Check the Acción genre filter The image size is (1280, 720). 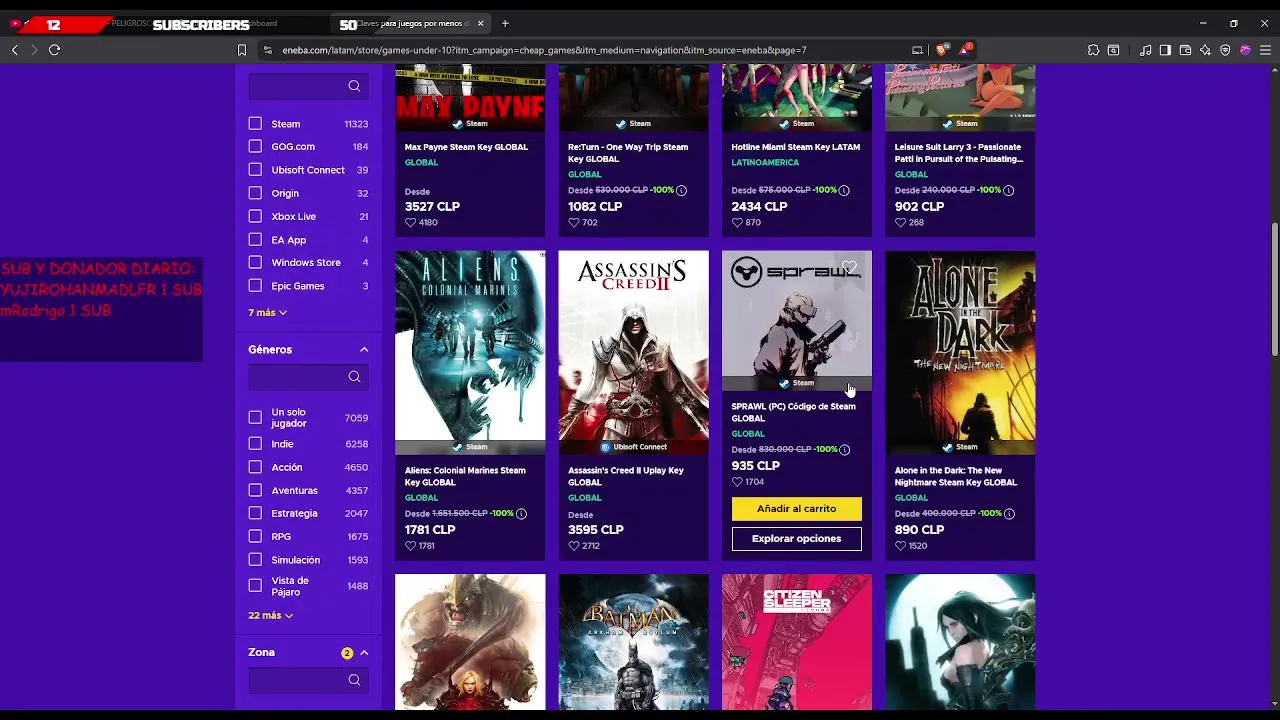tap(255, 467)
